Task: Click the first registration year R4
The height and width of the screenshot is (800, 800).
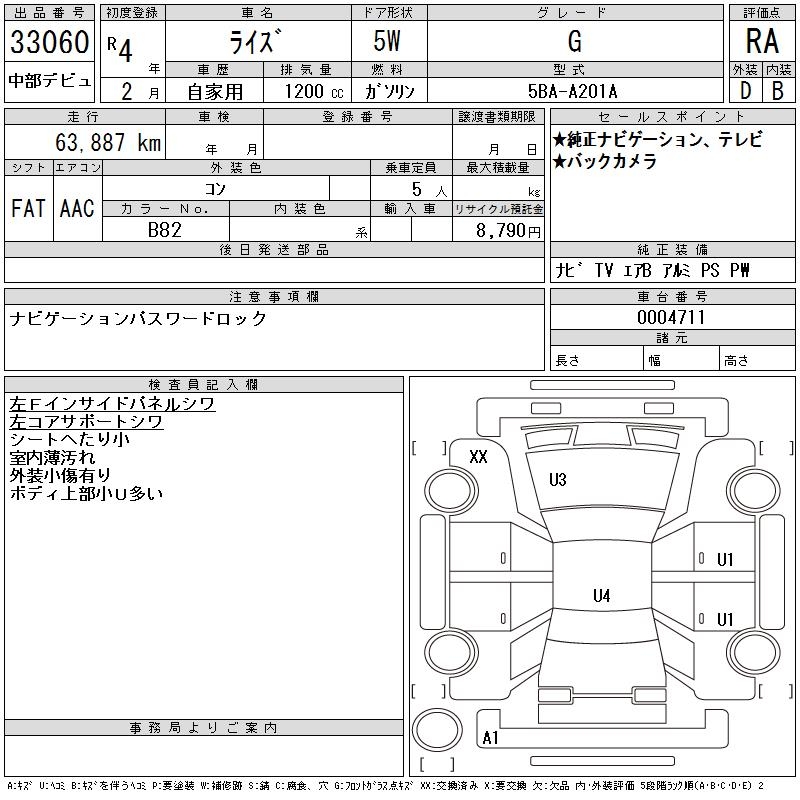Action: [x=120, y=48]
